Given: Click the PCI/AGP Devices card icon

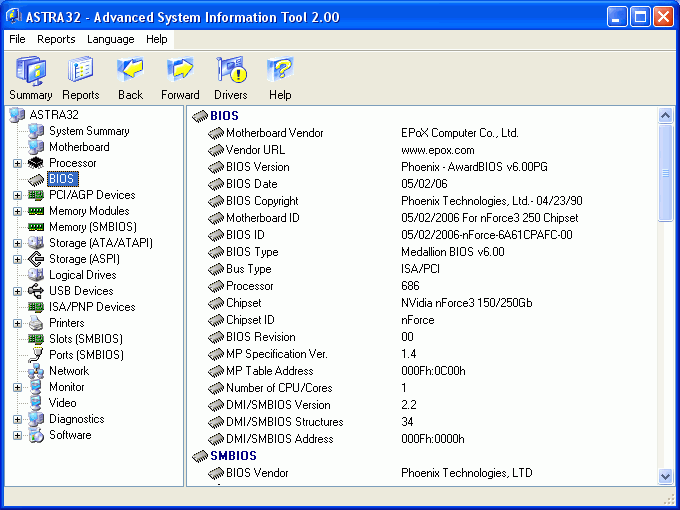Looking at the screenshot, I should (36, 195).
